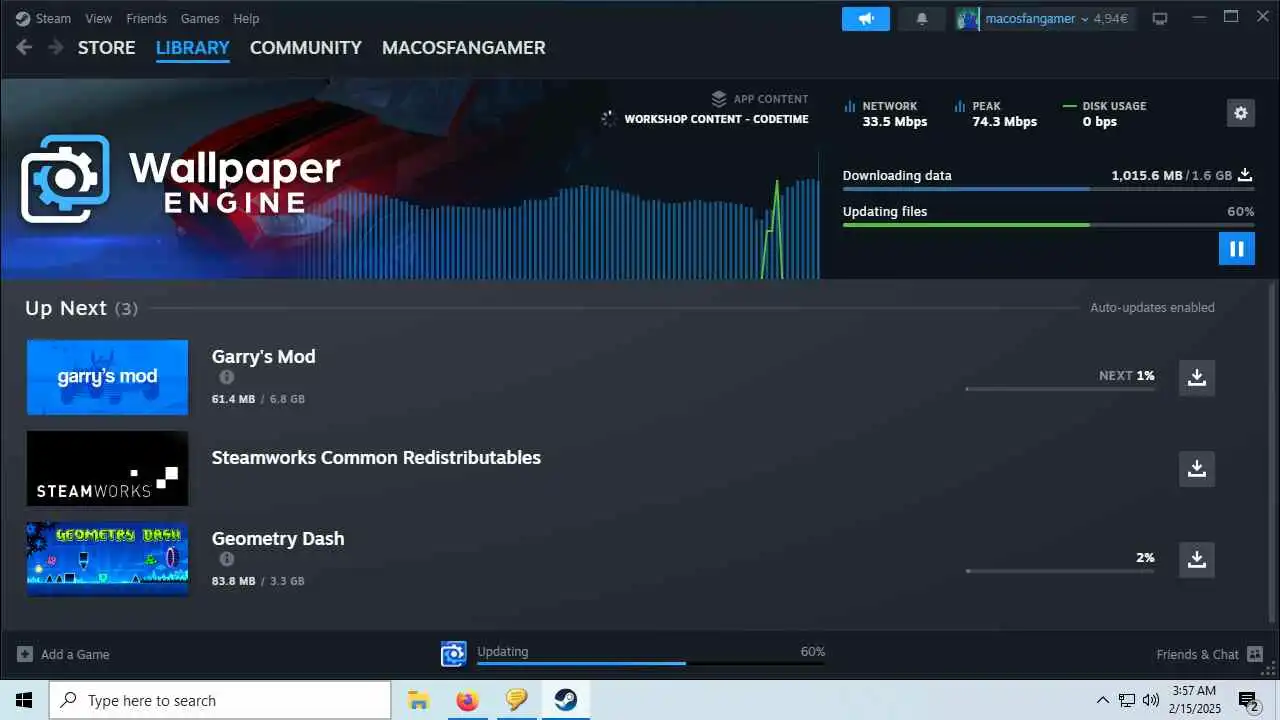Click the Updating files progress bar
The width and height of the screenshot is (1280, 720).
tap(1049, 224)
